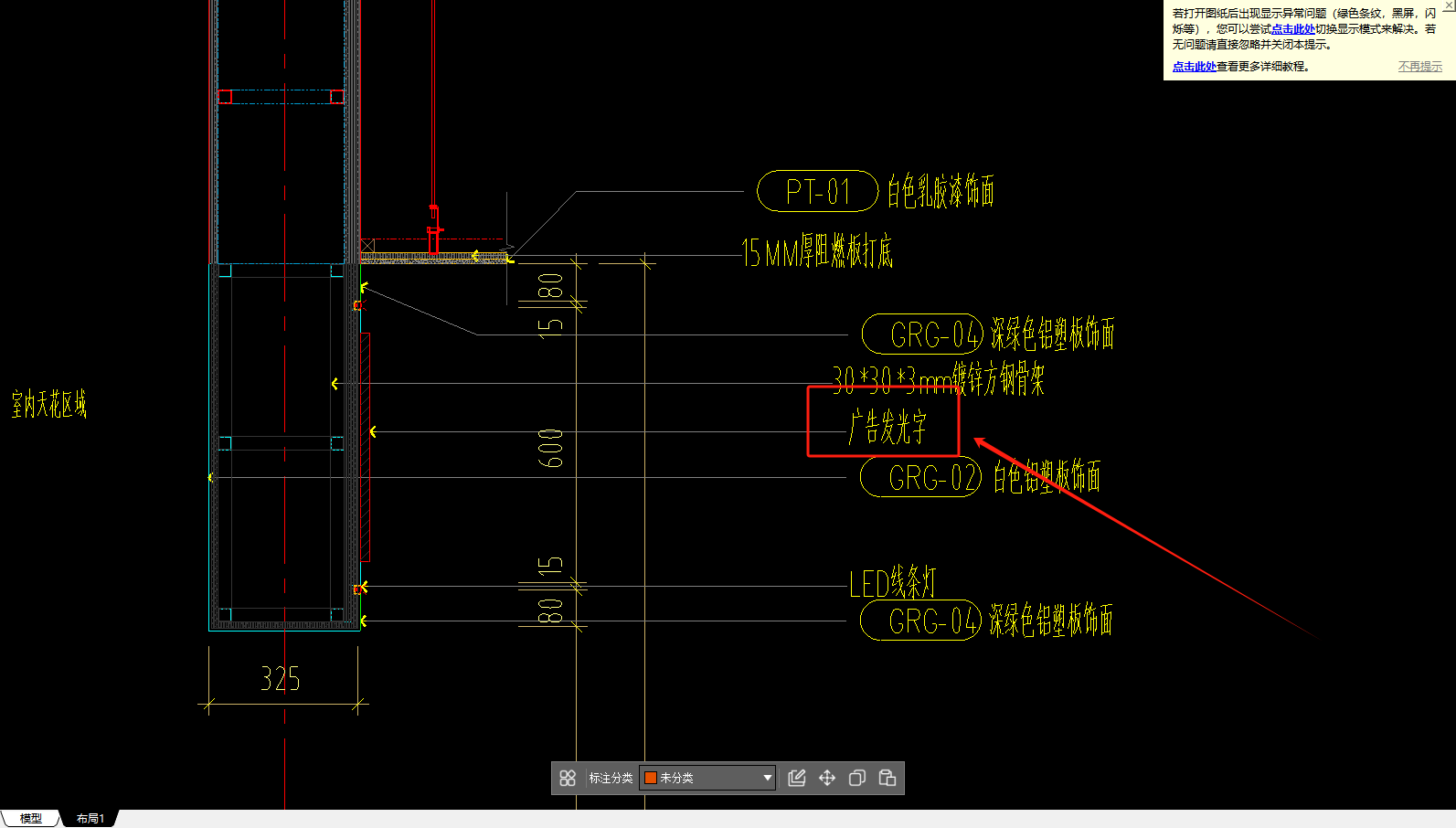This screenshot has width=1456, height=828.
Task: Select the GRC-02 material tag
Action: 921,477
